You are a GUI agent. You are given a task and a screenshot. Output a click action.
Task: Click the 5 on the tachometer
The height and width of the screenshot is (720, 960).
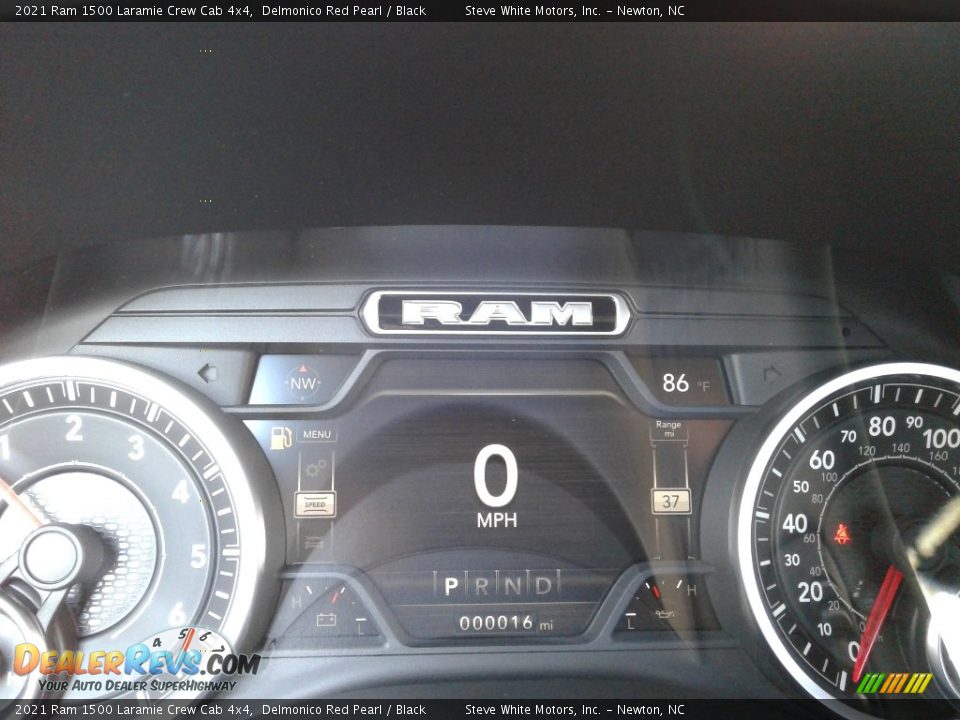198,556
